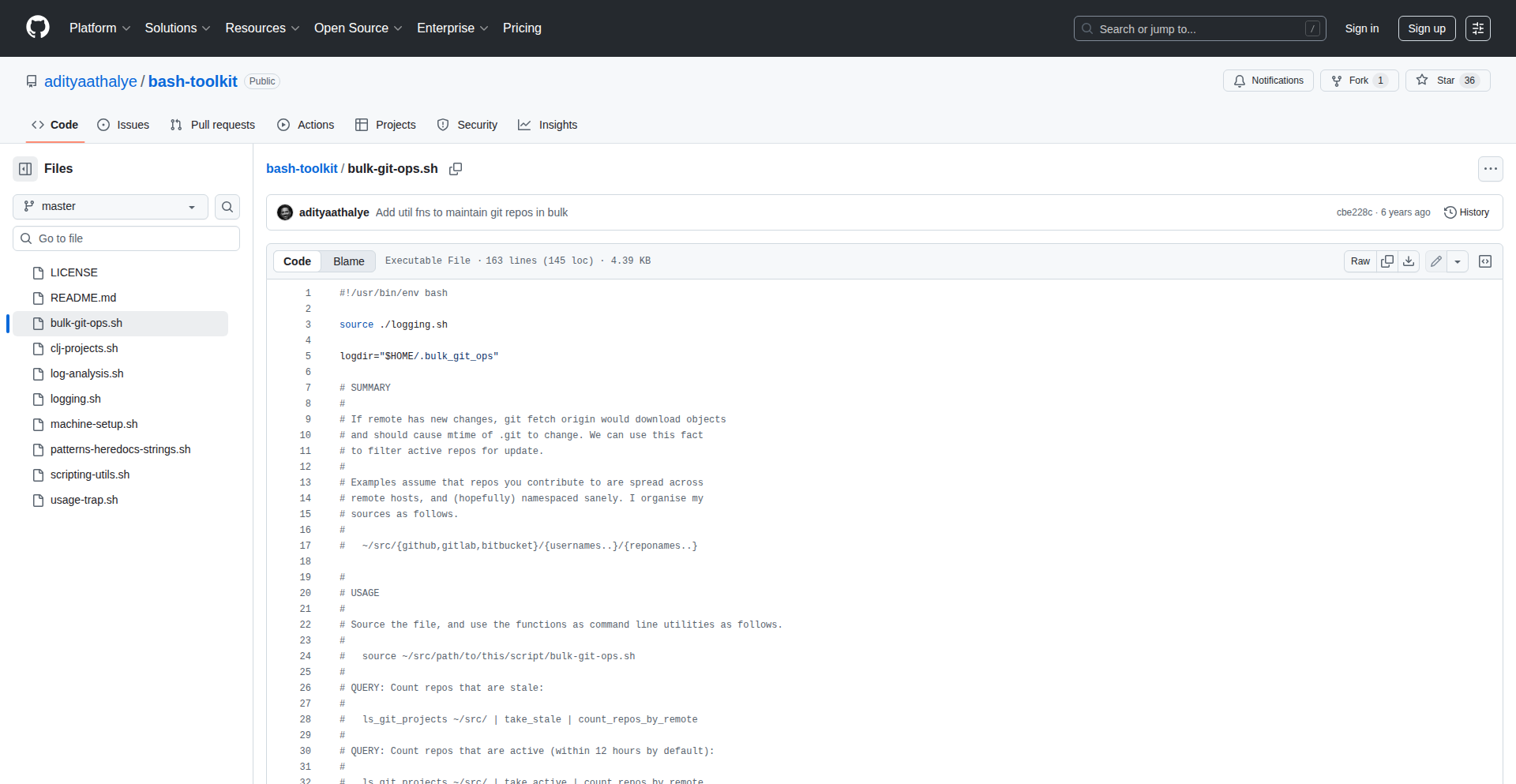1516x784 pixels.
Task: Open log-analysis.sh in file tree
Action: point(121,373)
